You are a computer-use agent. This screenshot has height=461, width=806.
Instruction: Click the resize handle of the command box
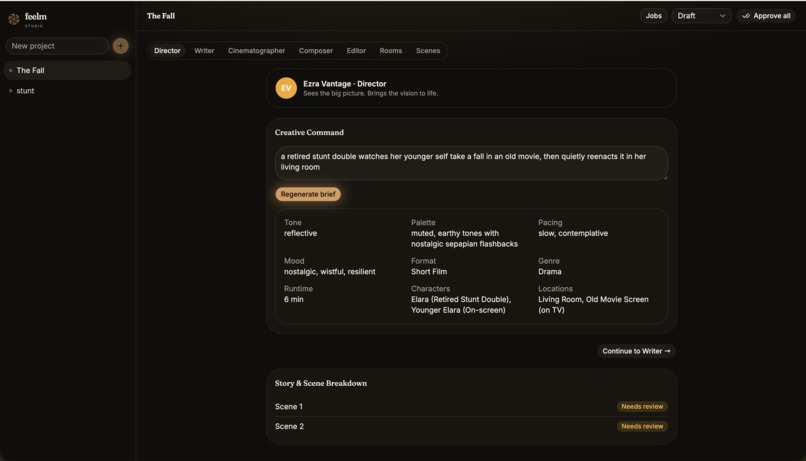665,177
